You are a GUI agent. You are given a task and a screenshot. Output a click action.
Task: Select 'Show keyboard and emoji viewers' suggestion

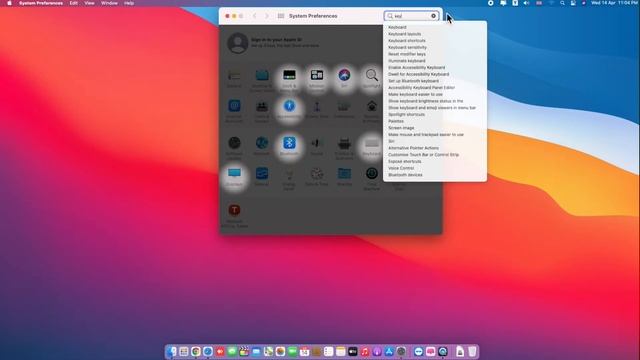432,108
